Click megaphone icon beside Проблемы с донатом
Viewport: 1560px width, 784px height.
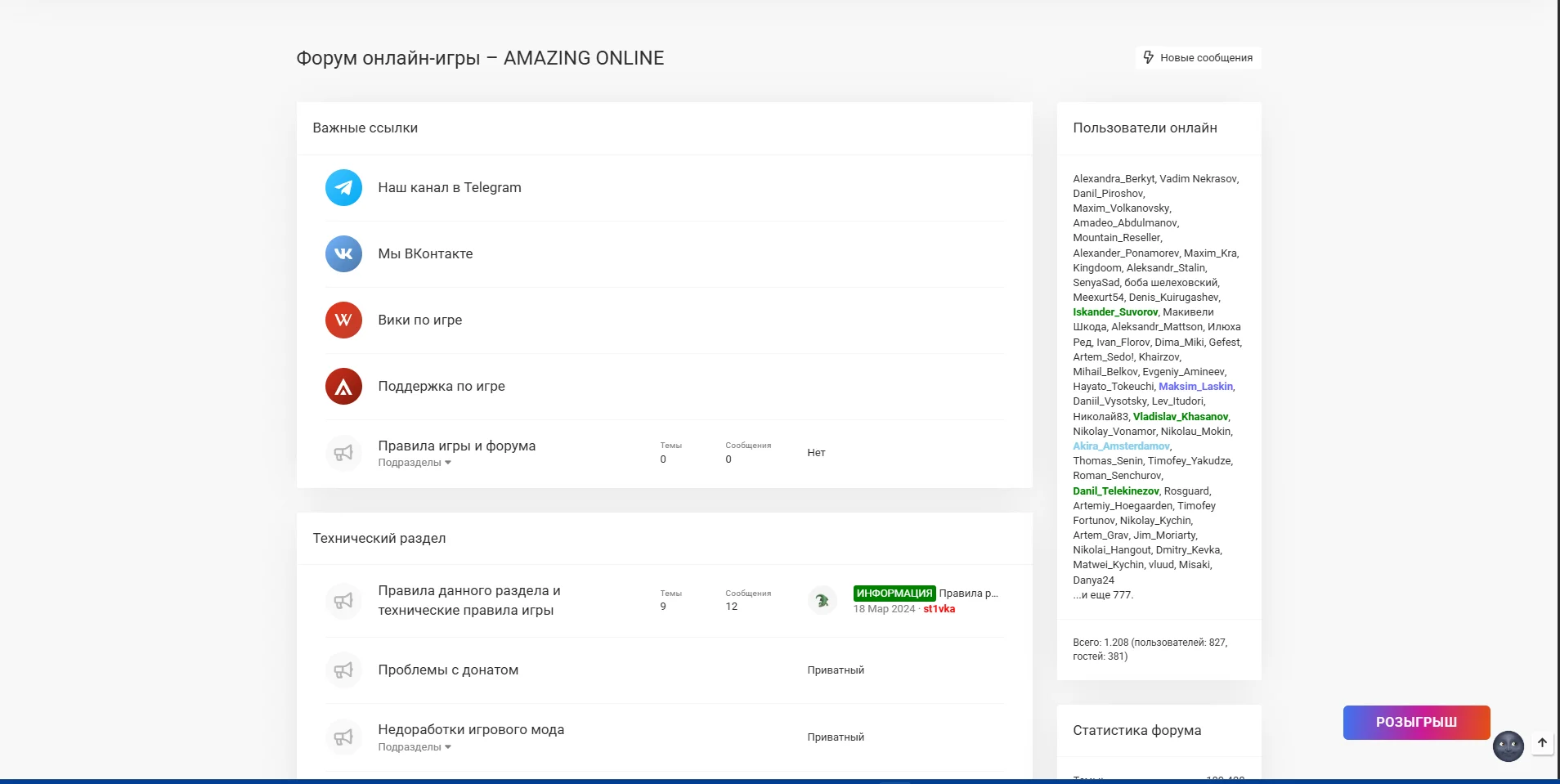[343, 670]
